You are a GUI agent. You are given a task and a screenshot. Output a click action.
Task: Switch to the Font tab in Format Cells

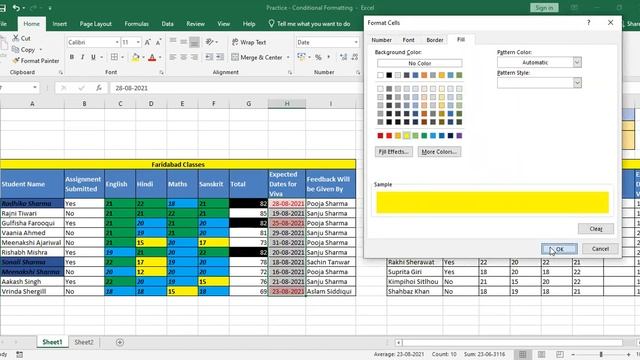(x=408, y=40)
